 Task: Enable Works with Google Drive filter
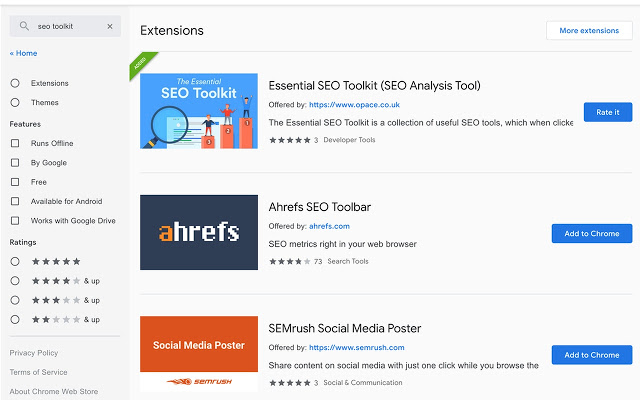click(15, 220)
